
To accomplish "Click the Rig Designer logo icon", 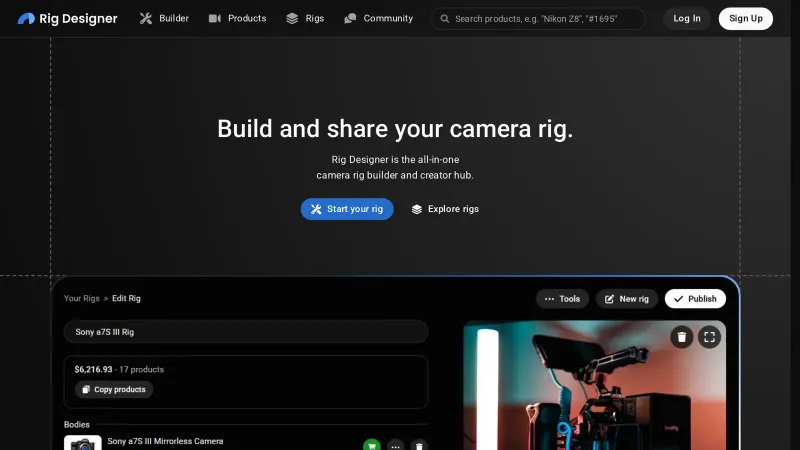I will coord(26,19).
